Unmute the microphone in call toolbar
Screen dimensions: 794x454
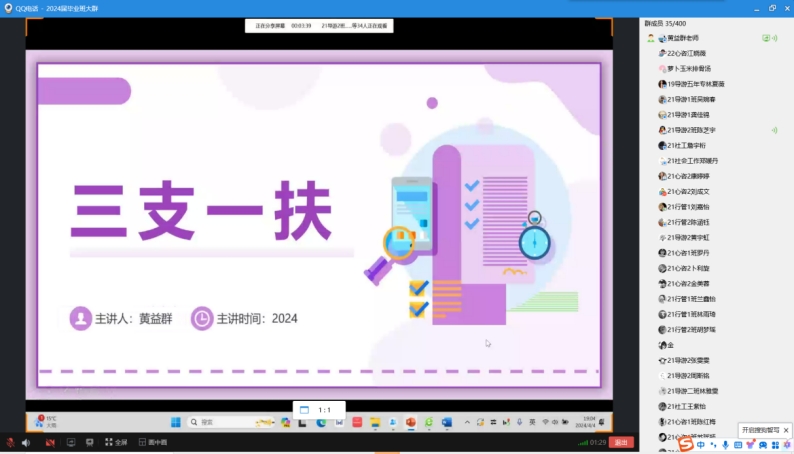(10, 442)
